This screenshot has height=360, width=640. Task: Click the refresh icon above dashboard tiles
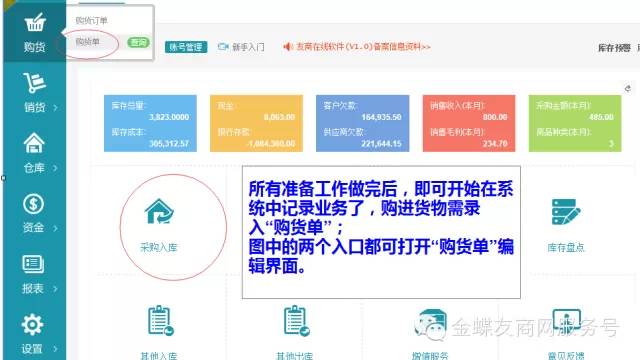click(x=628, y=88)
